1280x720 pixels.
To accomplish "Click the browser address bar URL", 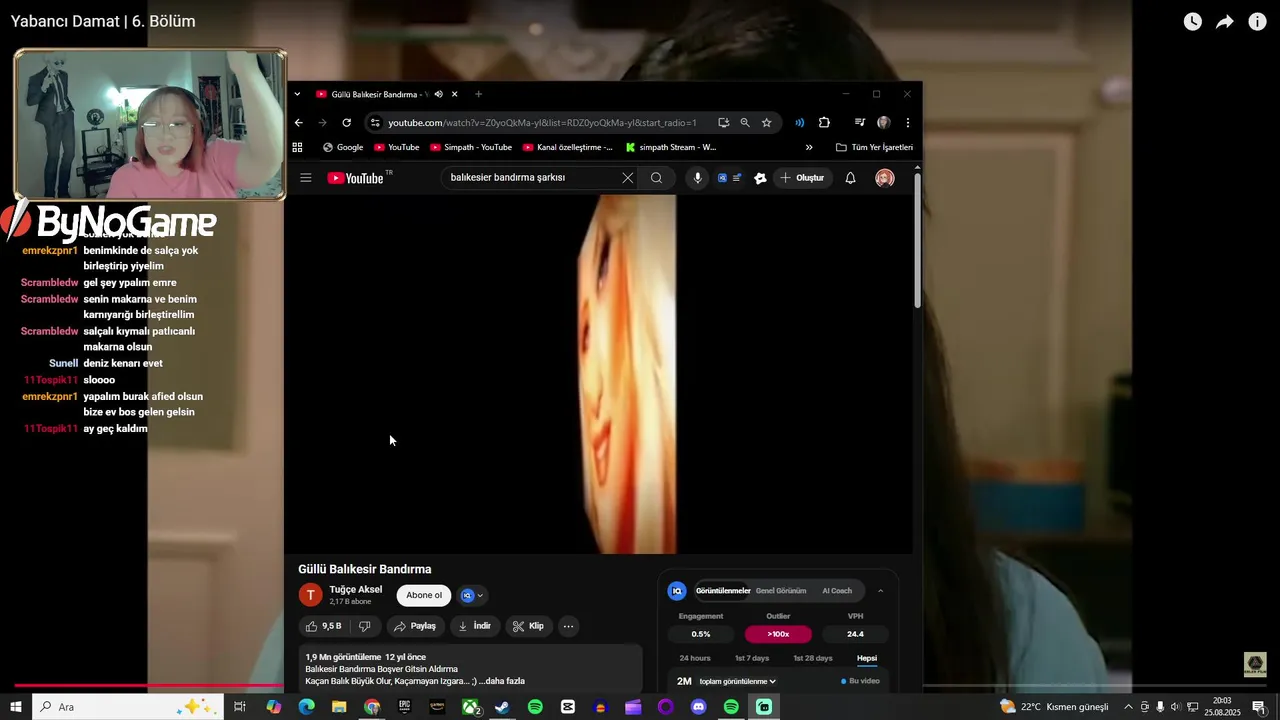I will tap(542, 122).
